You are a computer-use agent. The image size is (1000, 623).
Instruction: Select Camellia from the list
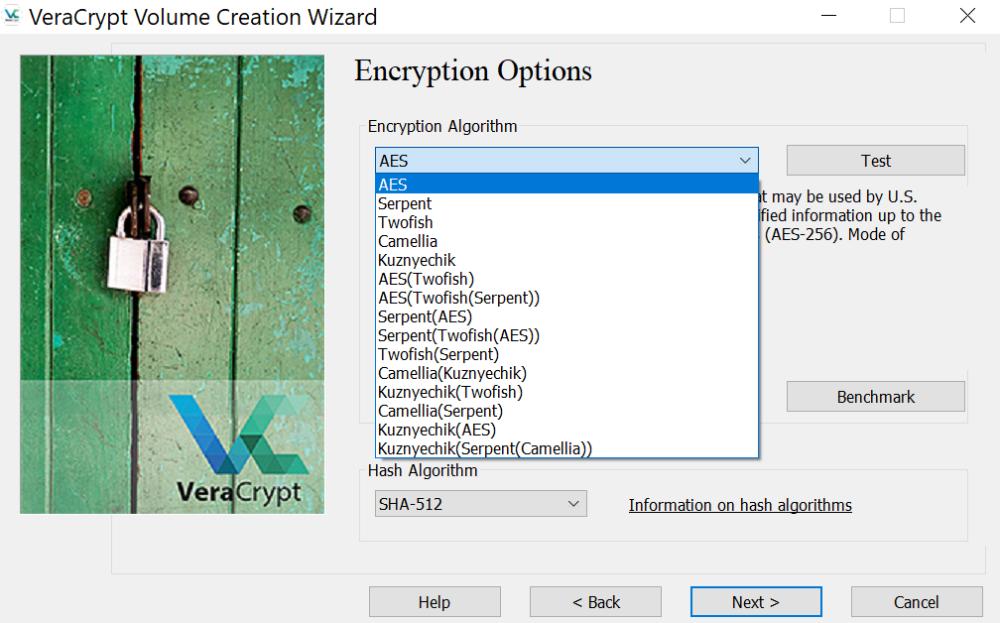point(567,241)
